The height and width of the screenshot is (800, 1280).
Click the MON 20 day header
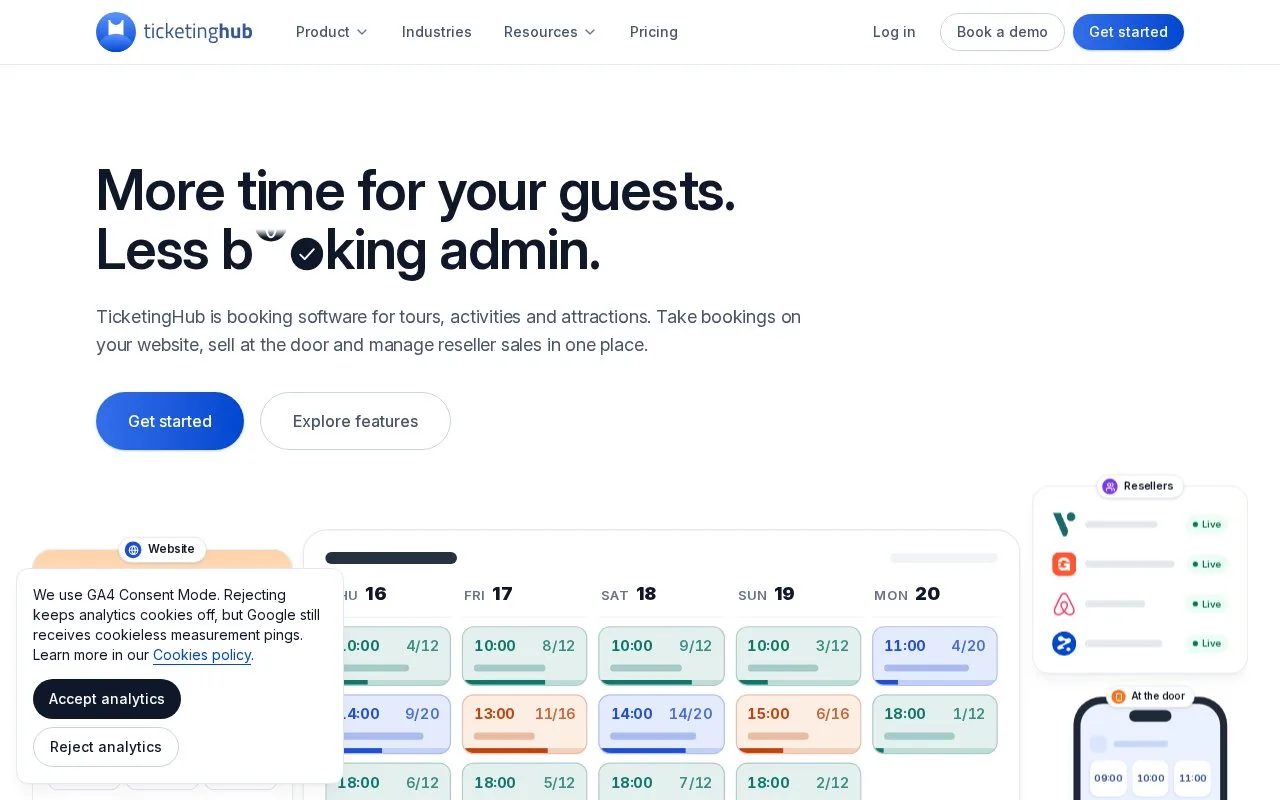coord(907,594)
